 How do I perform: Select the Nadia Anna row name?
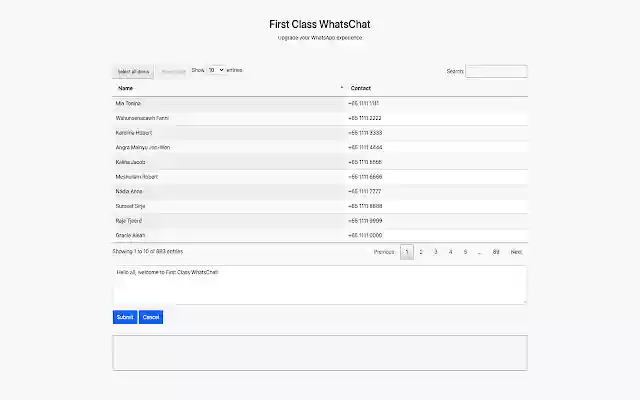point(129,191)
